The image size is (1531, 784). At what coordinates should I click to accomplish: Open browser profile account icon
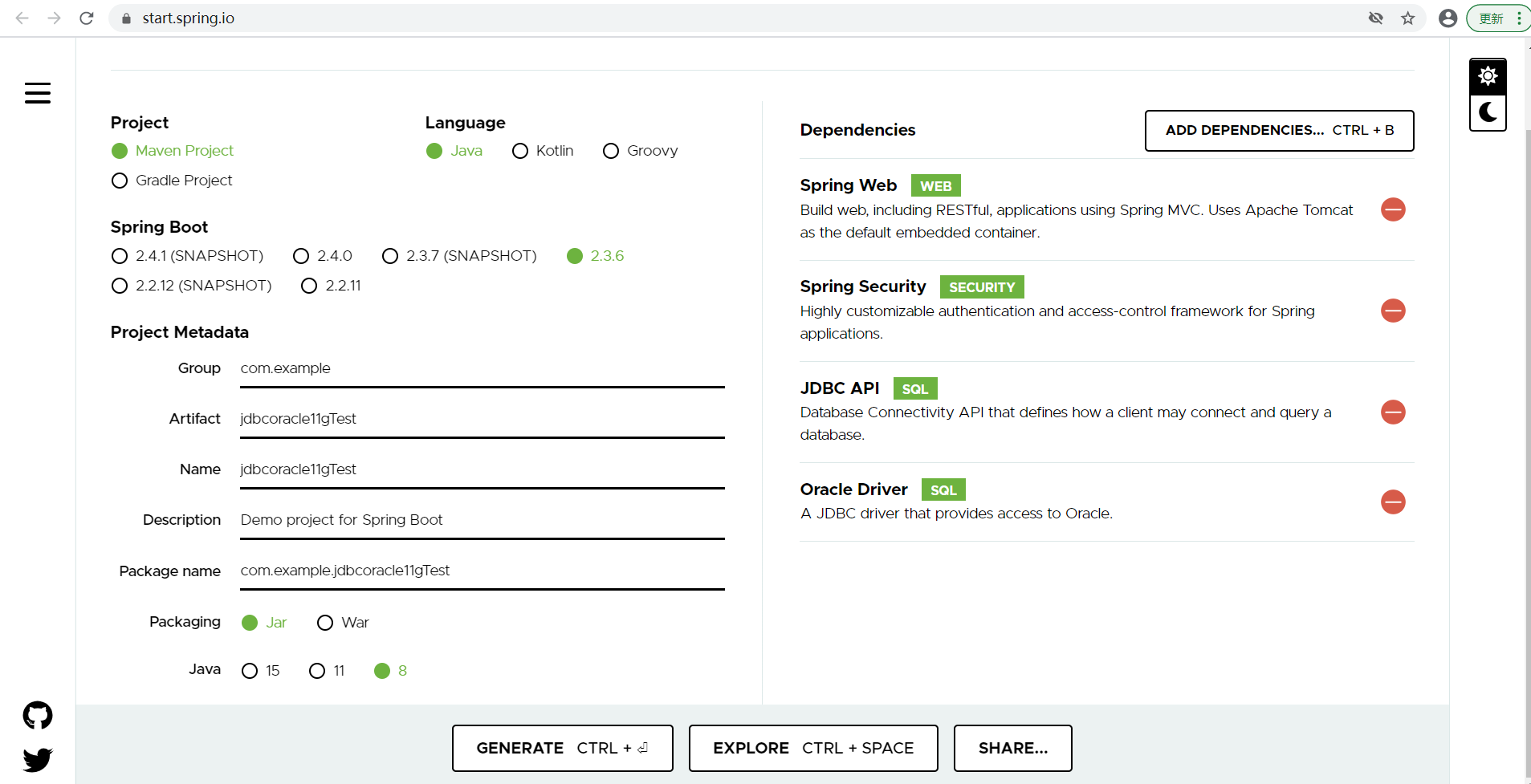click(1448, 18)
